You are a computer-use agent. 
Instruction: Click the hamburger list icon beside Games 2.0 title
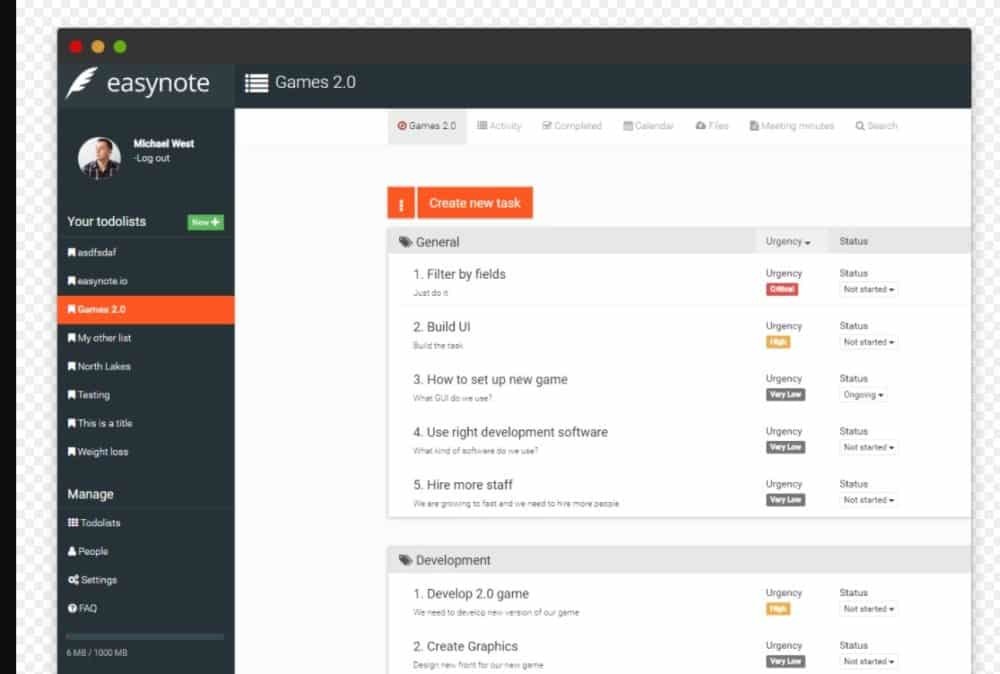256,83
